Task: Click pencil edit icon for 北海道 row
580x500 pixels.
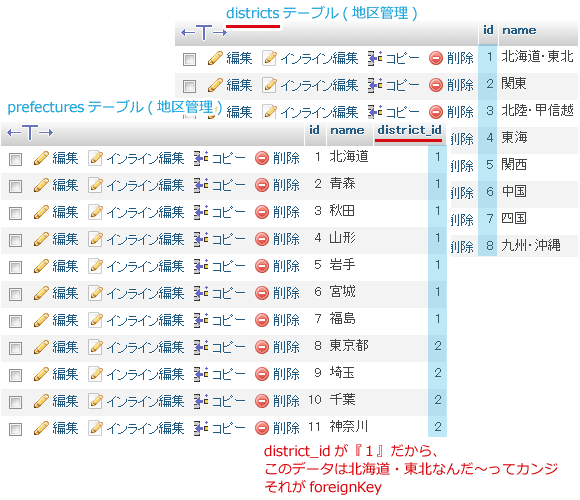Action: click(41, 159)
